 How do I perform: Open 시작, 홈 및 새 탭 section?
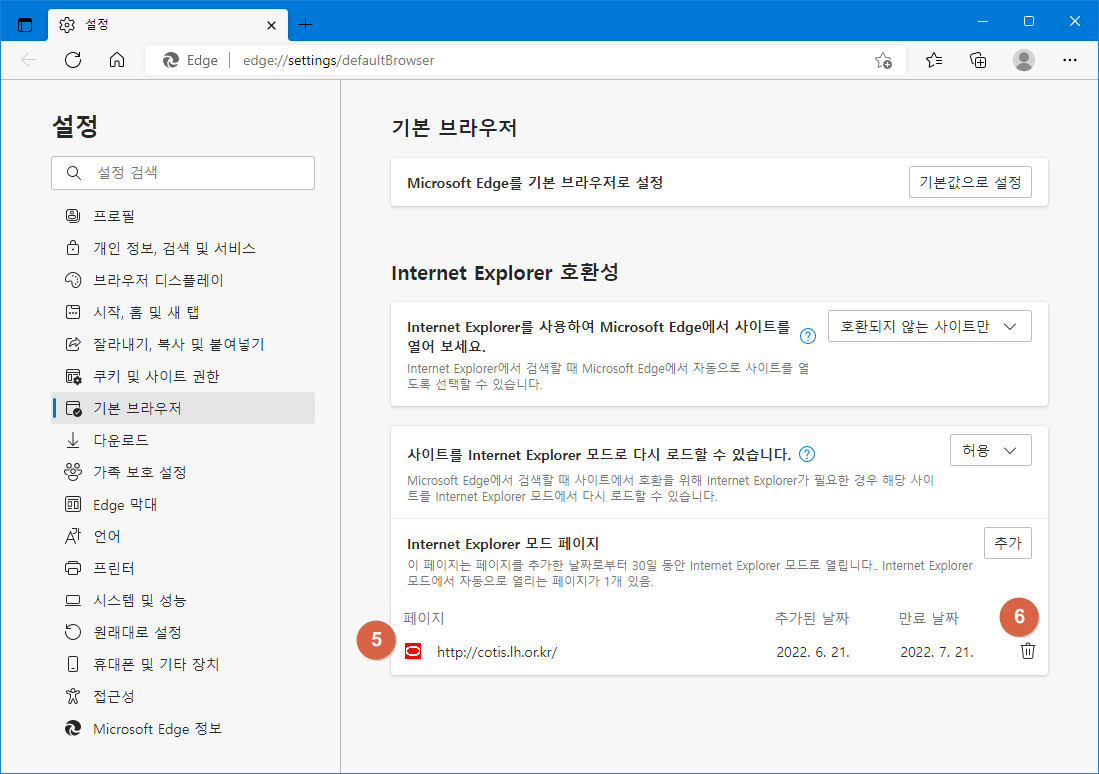[183, 312]
